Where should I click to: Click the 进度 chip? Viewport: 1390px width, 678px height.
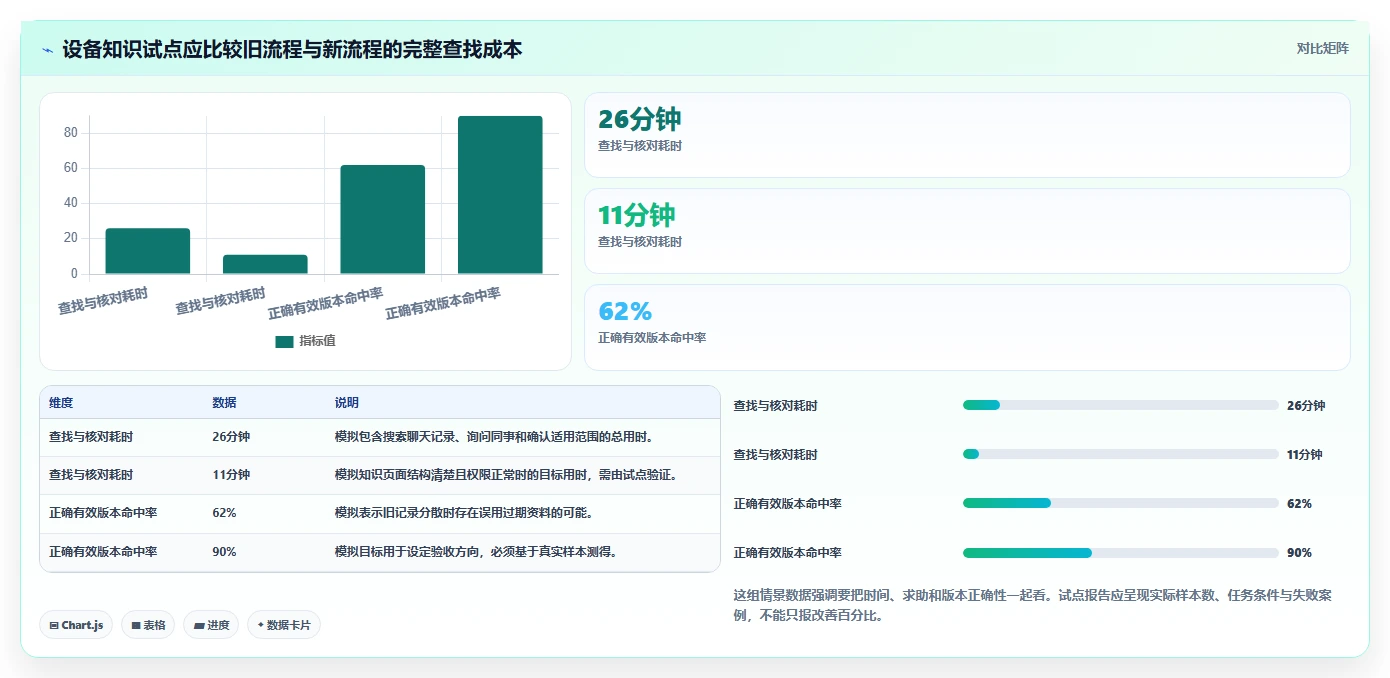click(x=211, y=625)
